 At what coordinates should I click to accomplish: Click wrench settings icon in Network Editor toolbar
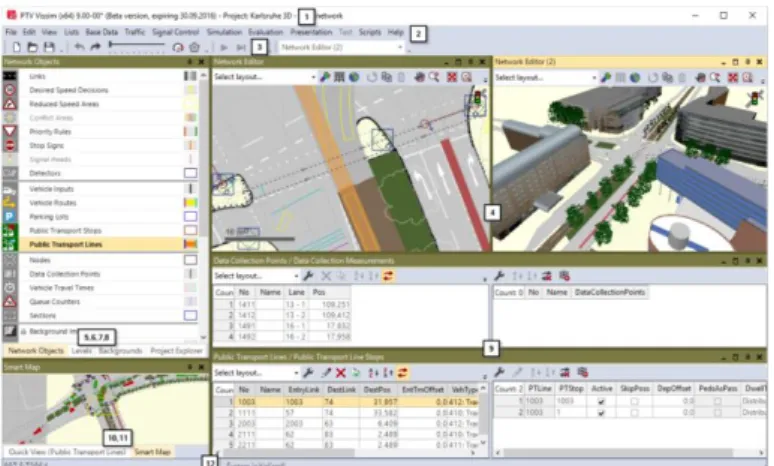tap(325, 78)
